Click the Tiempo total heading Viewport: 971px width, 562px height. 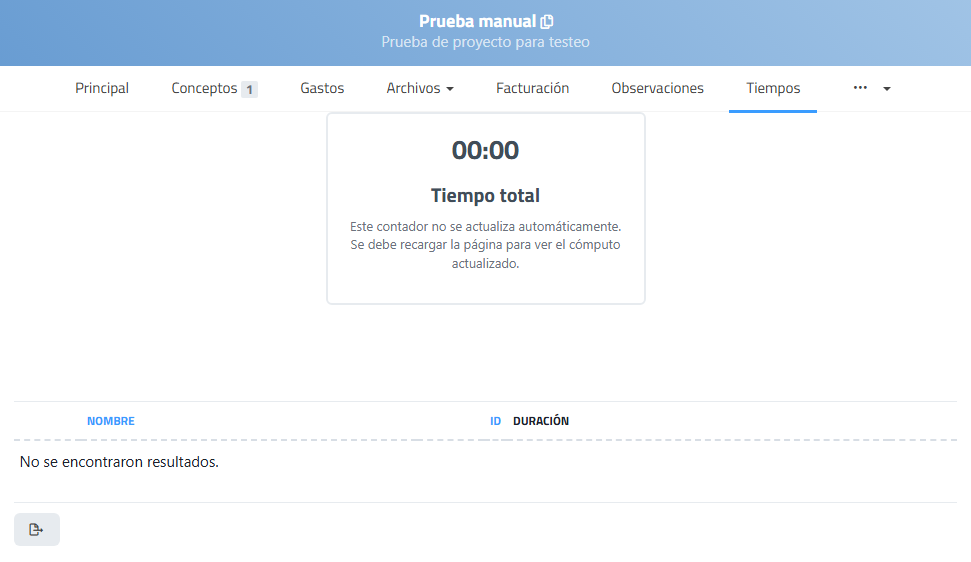485,195
